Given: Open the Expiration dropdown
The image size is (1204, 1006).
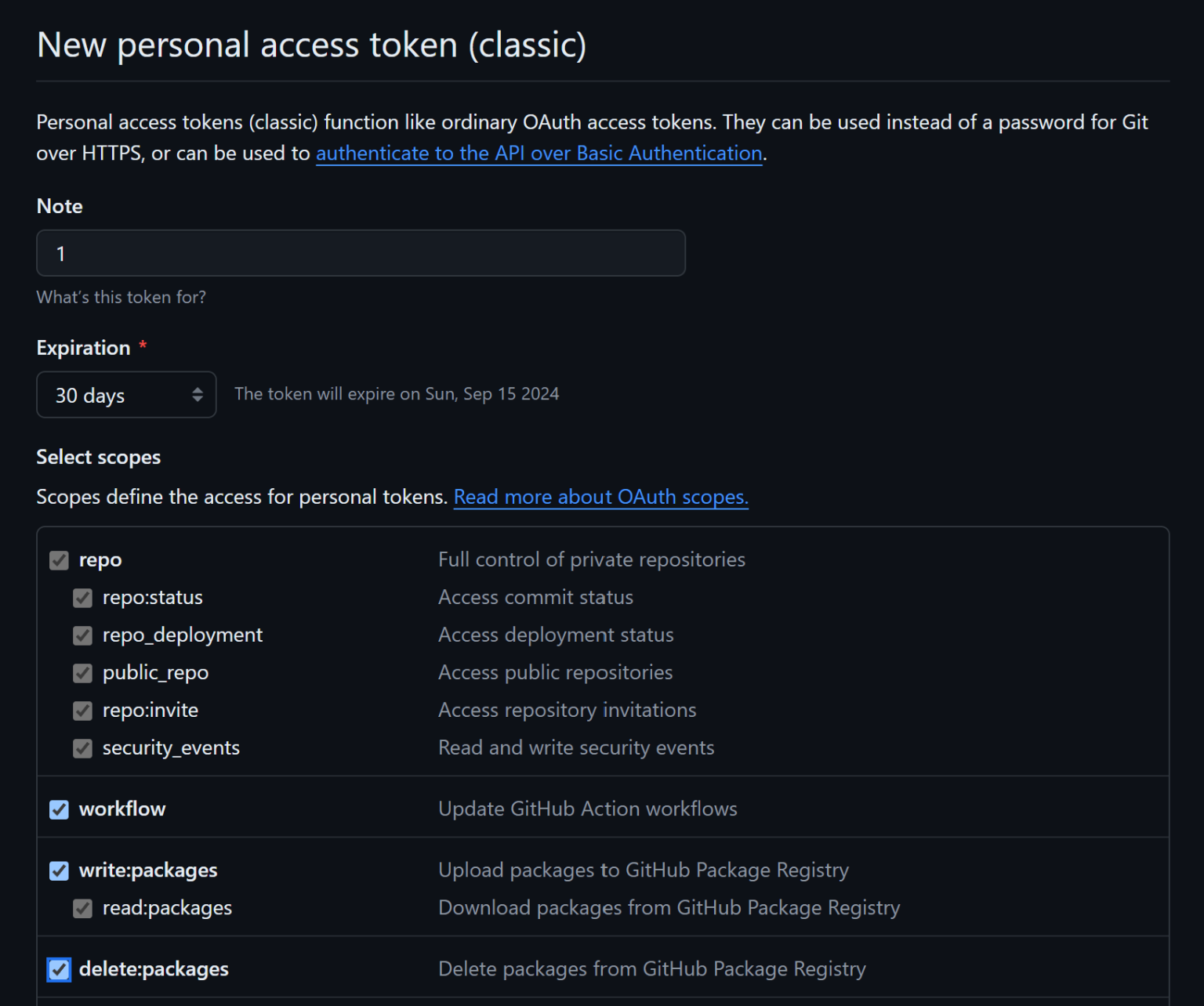Looking at the screenshot, I should point(125,394).
